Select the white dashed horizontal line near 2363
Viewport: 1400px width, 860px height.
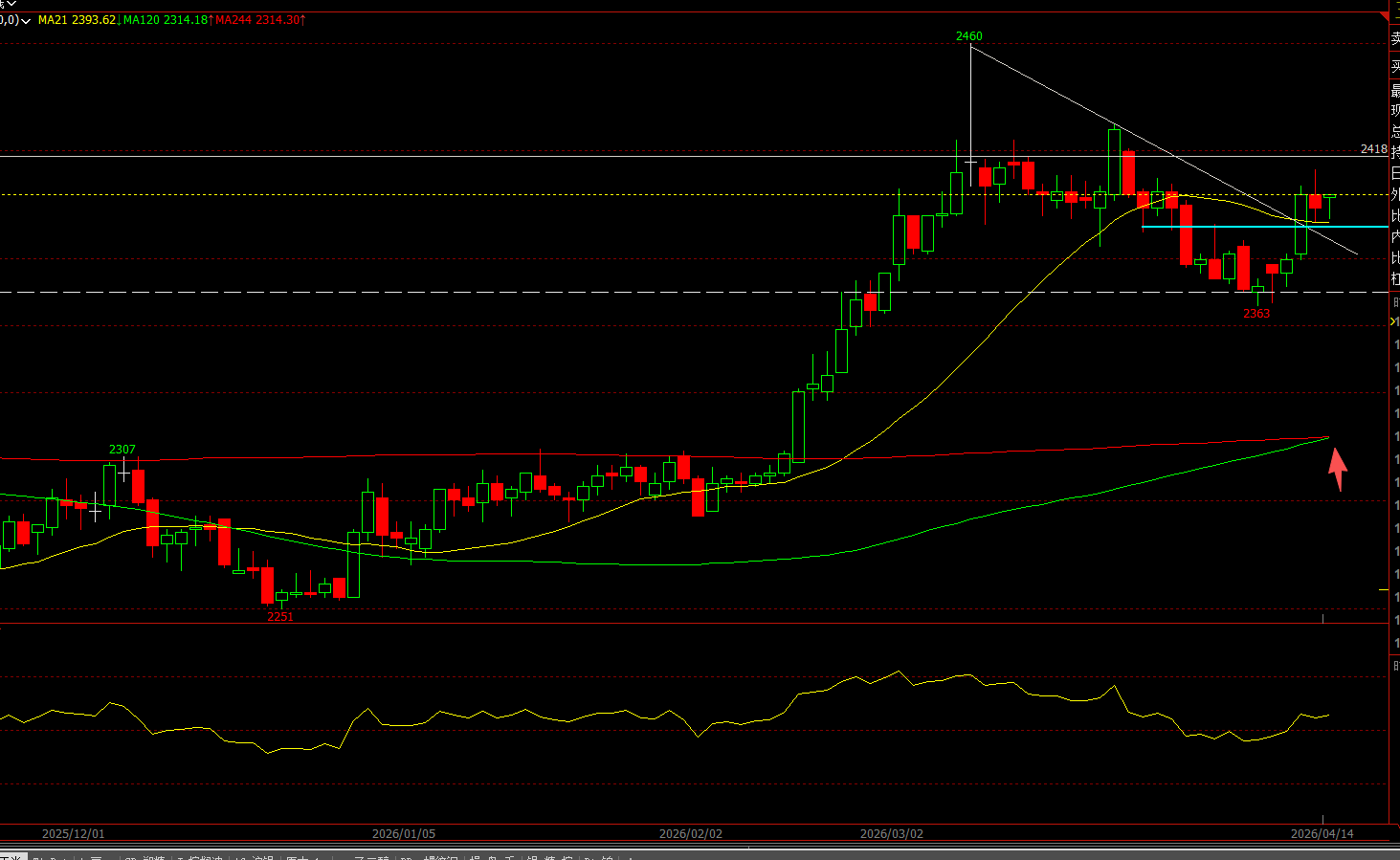574,292
